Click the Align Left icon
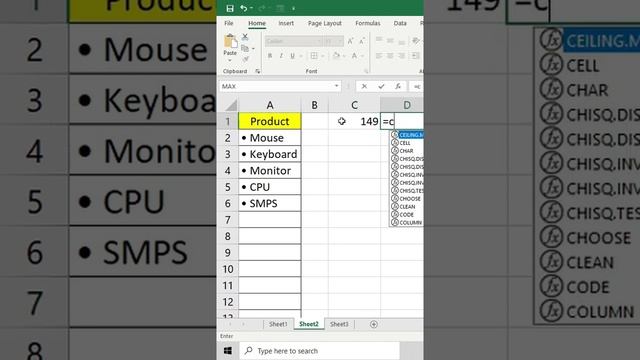Image resolution: width=640 pixels, height=360 pixels. point(379,56)
